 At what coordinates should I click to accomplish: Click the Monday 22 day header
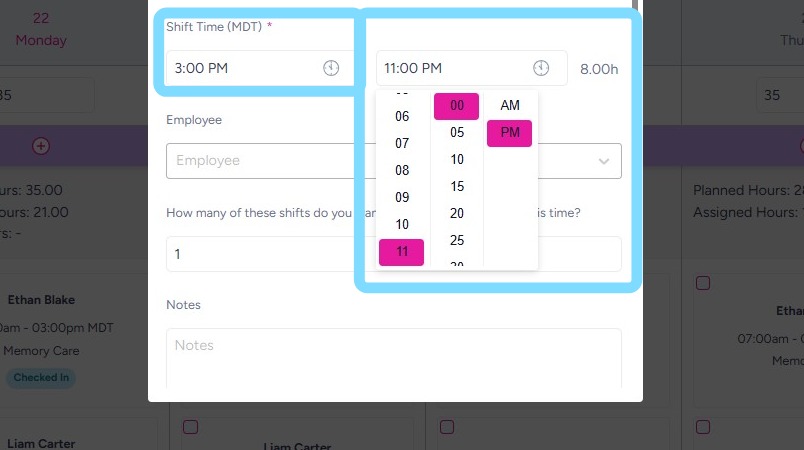click(x=41, y=30)
